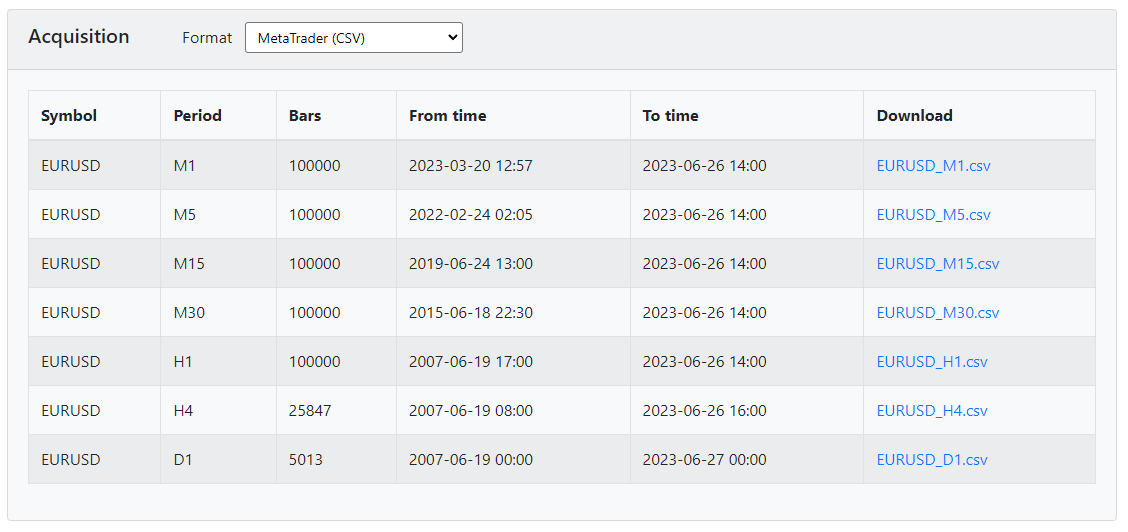This screenshot has width=1128, height=532.
Task: Download the EURUSD_M30.csv file
Action: click(937, 313)
